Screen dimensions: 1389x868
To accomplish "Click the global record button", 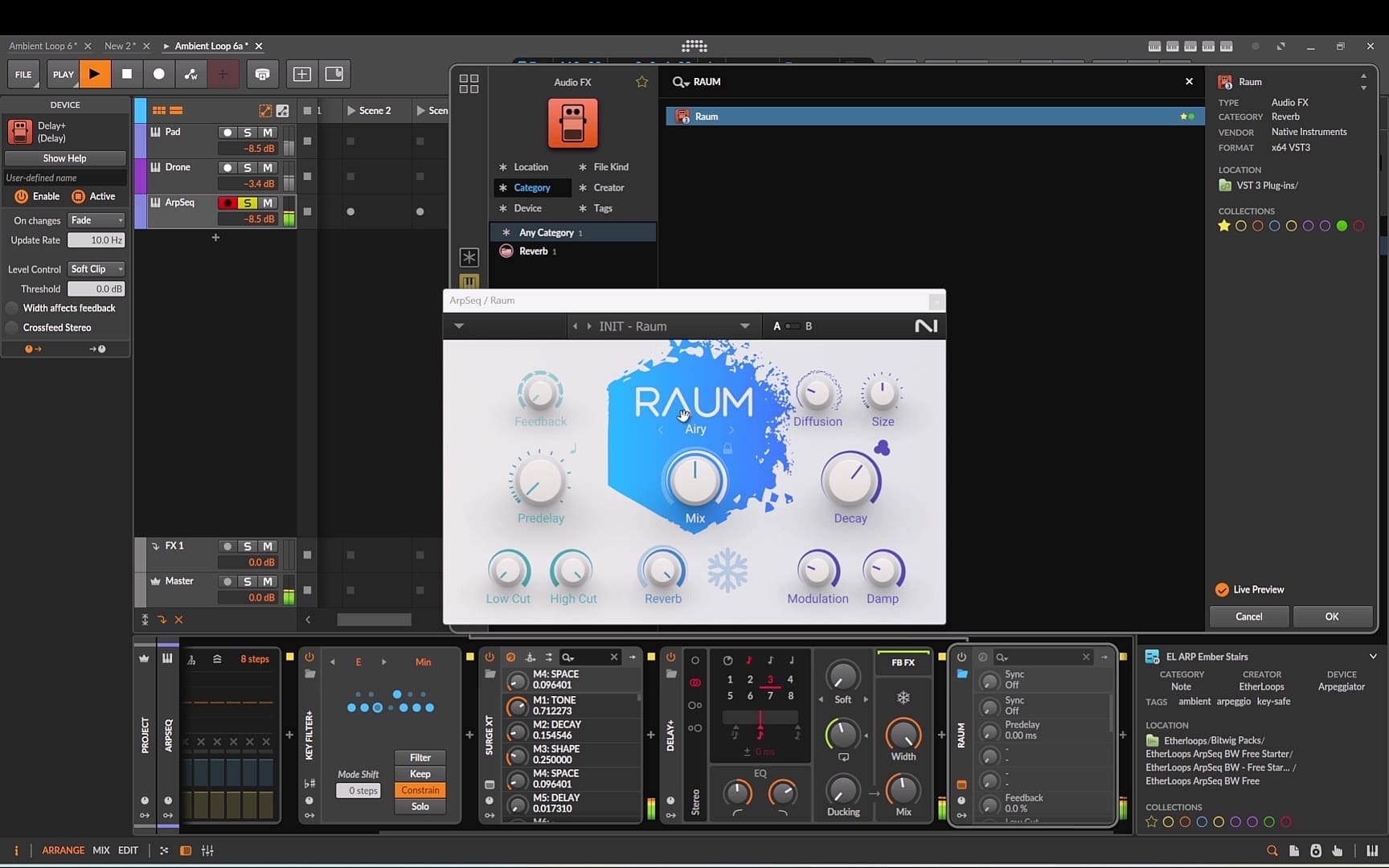I will tap(158, 74).
